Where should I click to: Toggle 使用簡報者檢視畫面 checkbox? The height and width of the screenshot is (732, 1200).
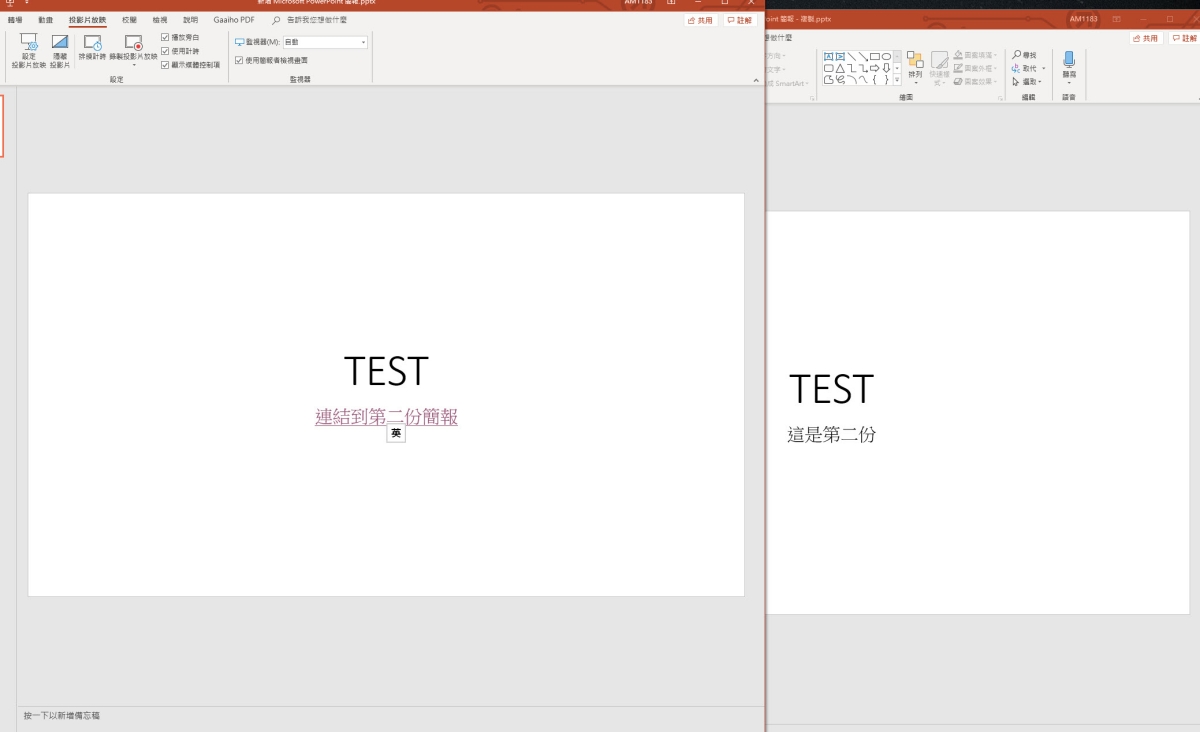tap(238, 60)
